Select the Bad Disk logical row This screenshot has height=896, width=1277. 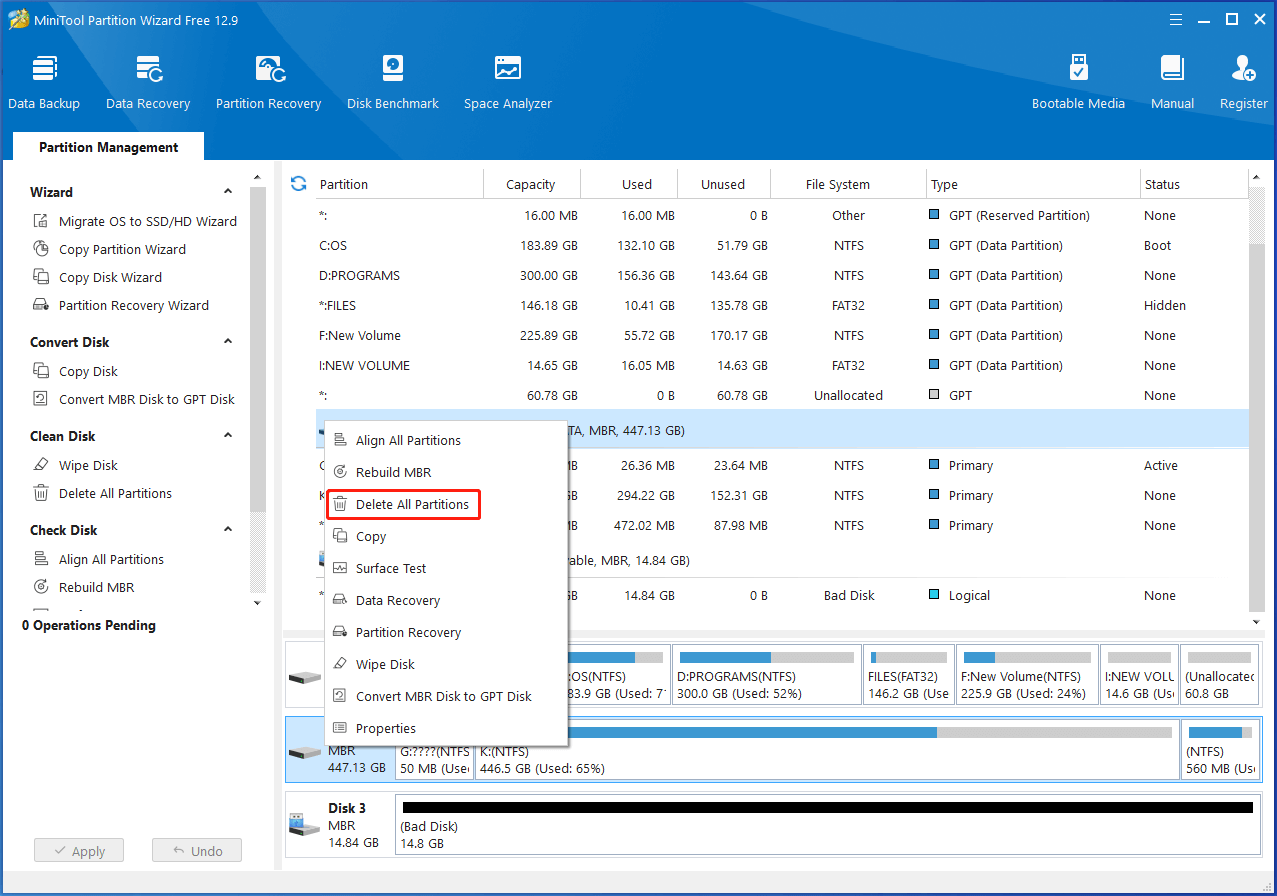(782, 595)
